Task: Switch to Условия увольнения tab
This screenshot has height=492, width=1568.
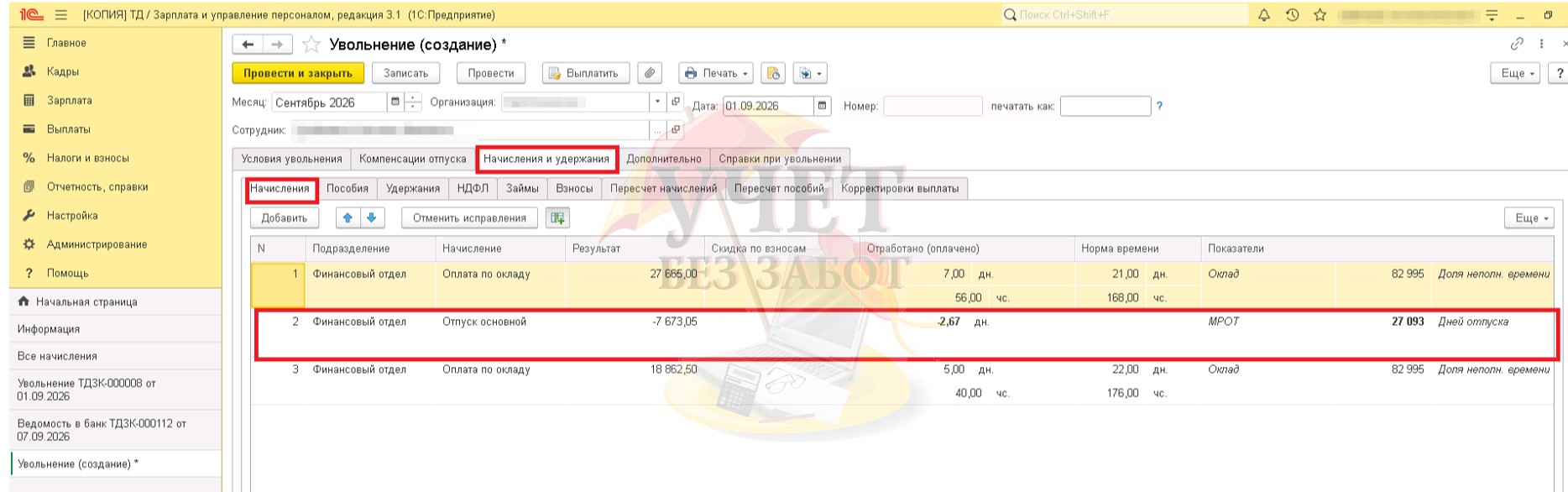Action: coord(291,159)
